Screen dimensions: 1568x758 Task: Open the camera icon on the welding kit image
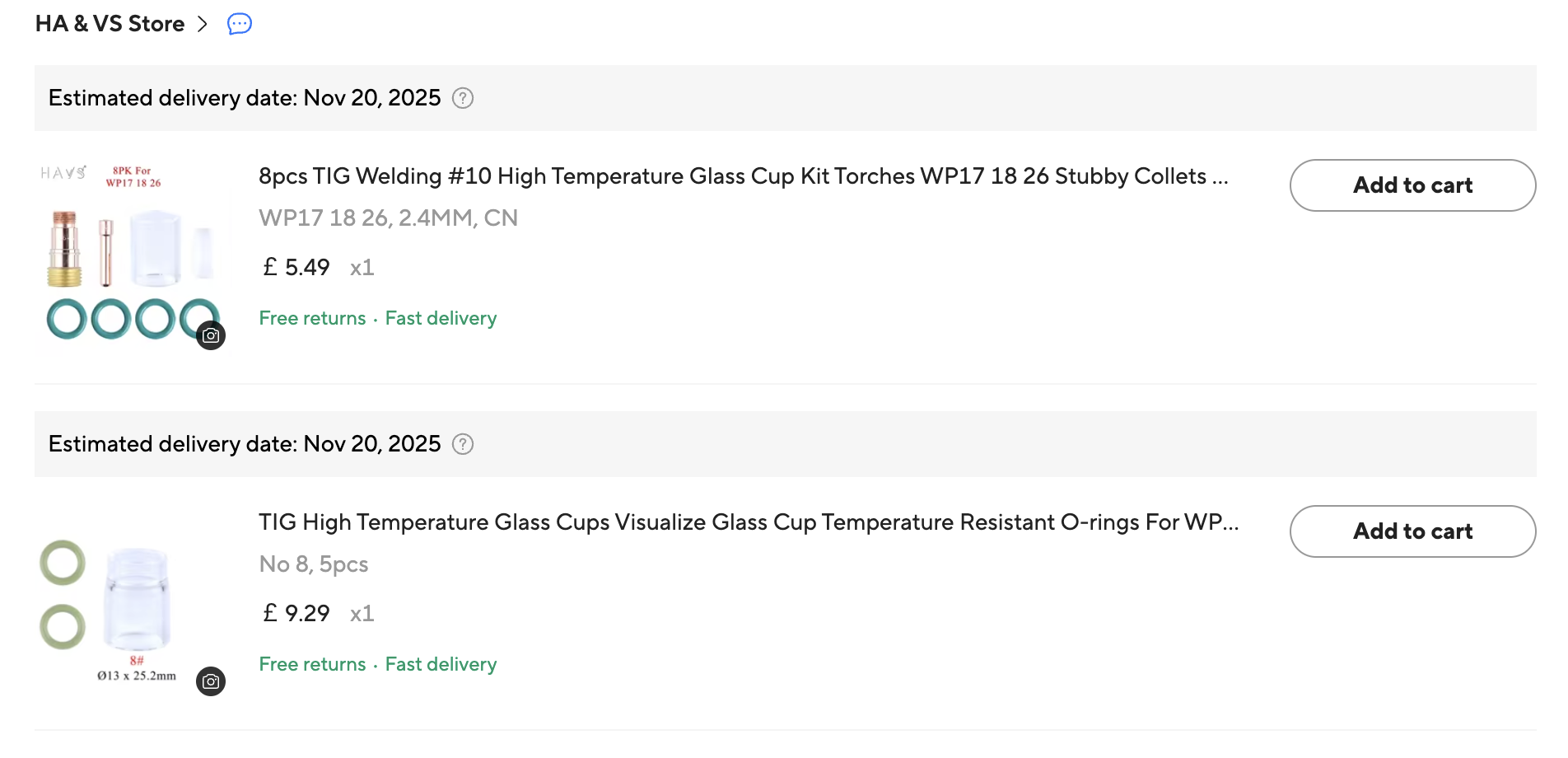(x=210, y=335)
